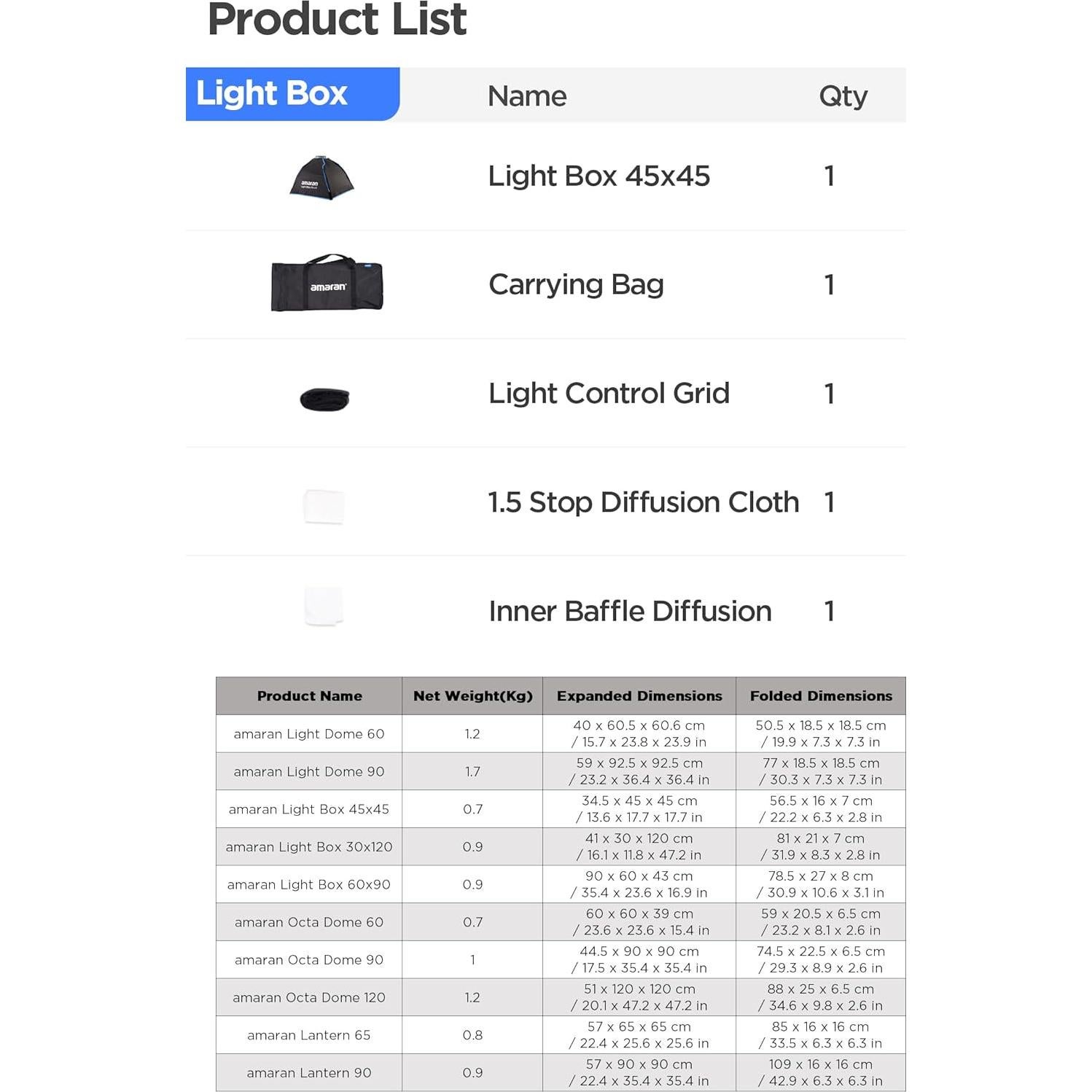Click the Qty column header
The width and height of the screenshot is (1092, 1092).
pos(843,95)
